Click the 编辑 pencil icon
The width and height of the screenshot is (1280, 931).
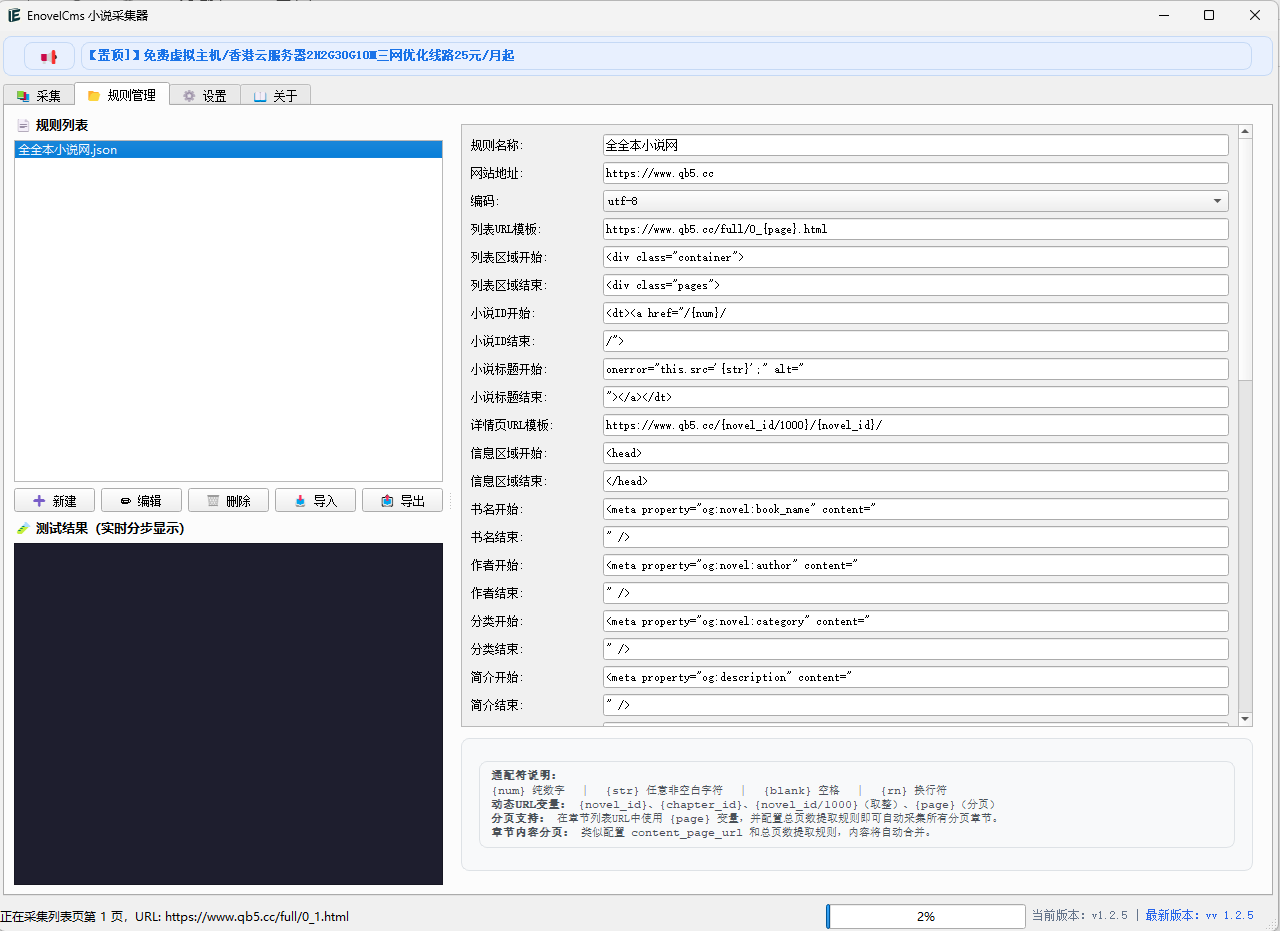coord(125,501)
